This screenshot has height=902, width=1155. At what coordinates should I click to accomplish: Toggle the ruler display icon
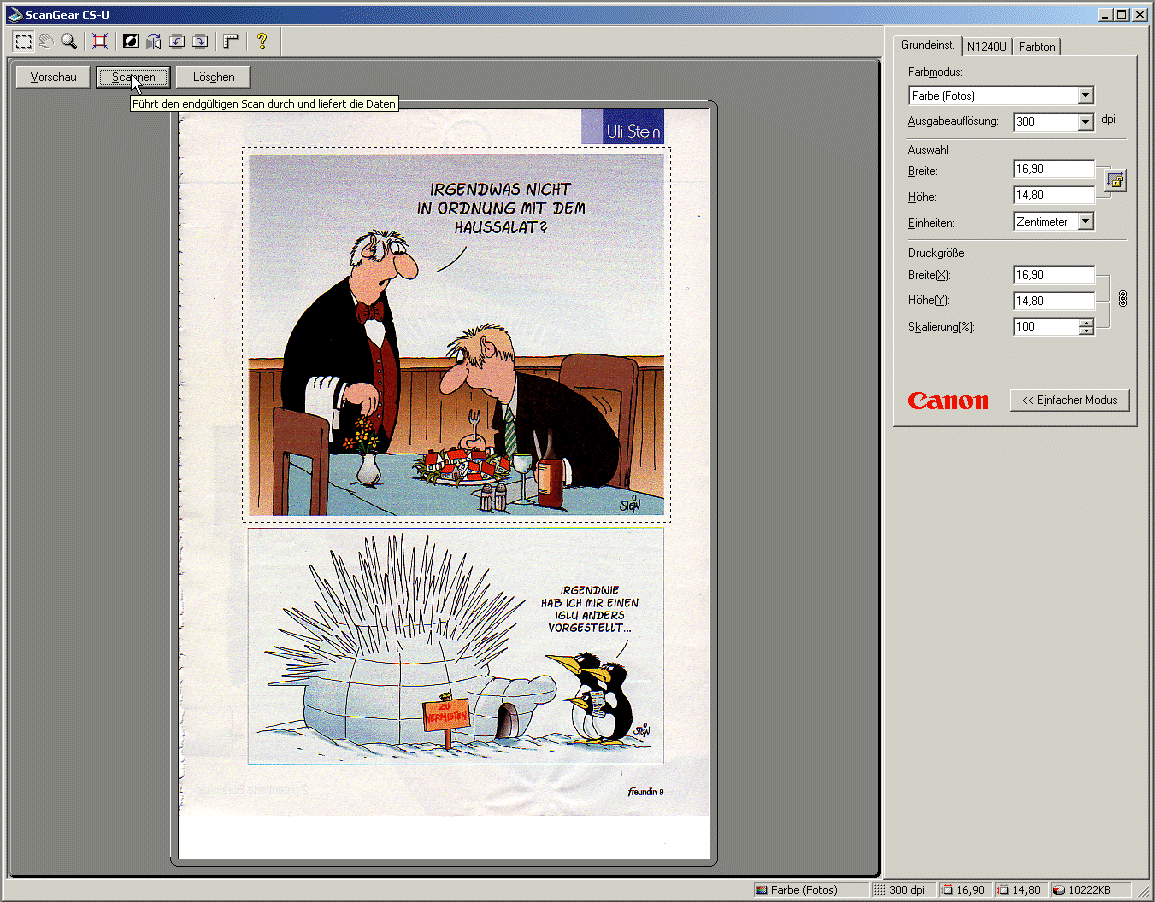231,41
